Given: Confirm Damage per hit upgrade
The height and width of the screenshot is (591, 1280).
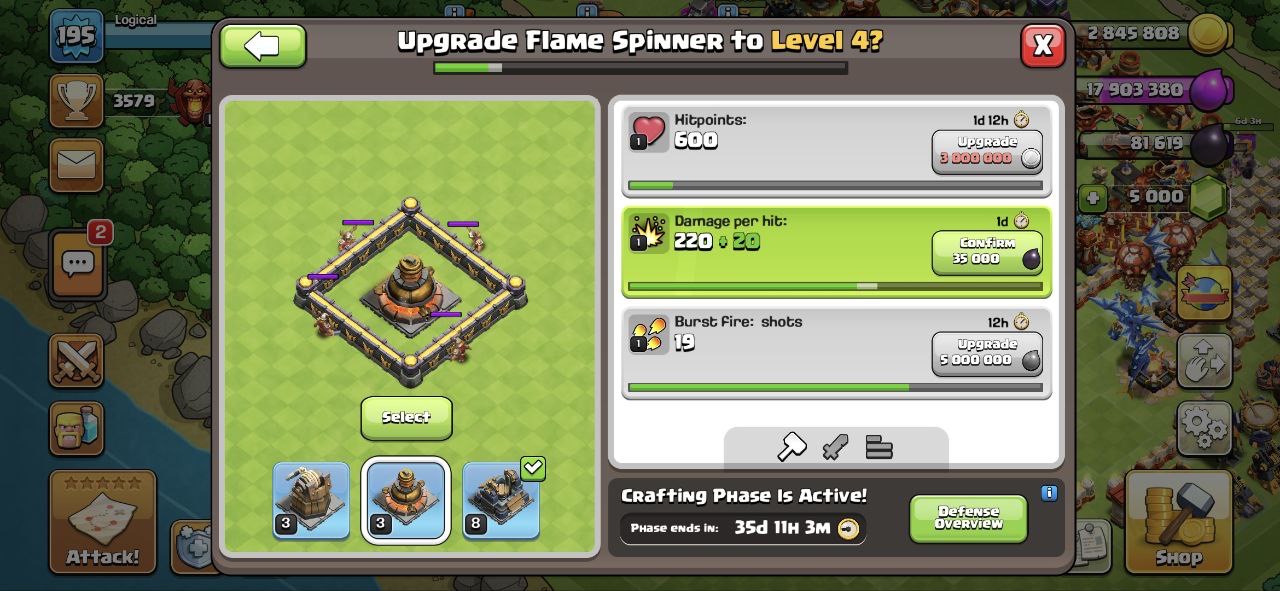Looking at the screenshot, I should coord(987,252).
